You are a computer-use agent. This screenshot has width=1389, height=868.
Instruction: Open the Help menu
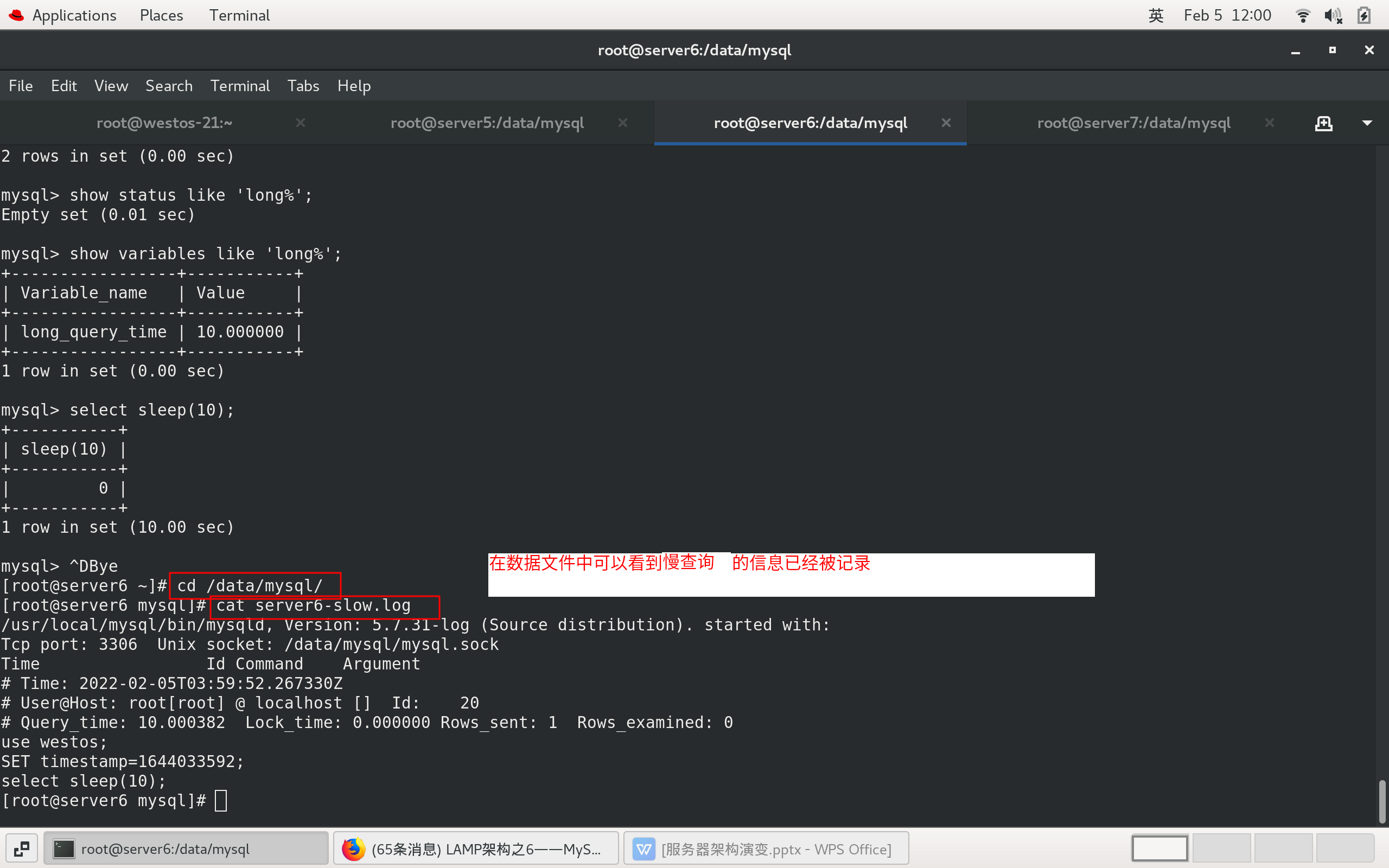point(354,86)
